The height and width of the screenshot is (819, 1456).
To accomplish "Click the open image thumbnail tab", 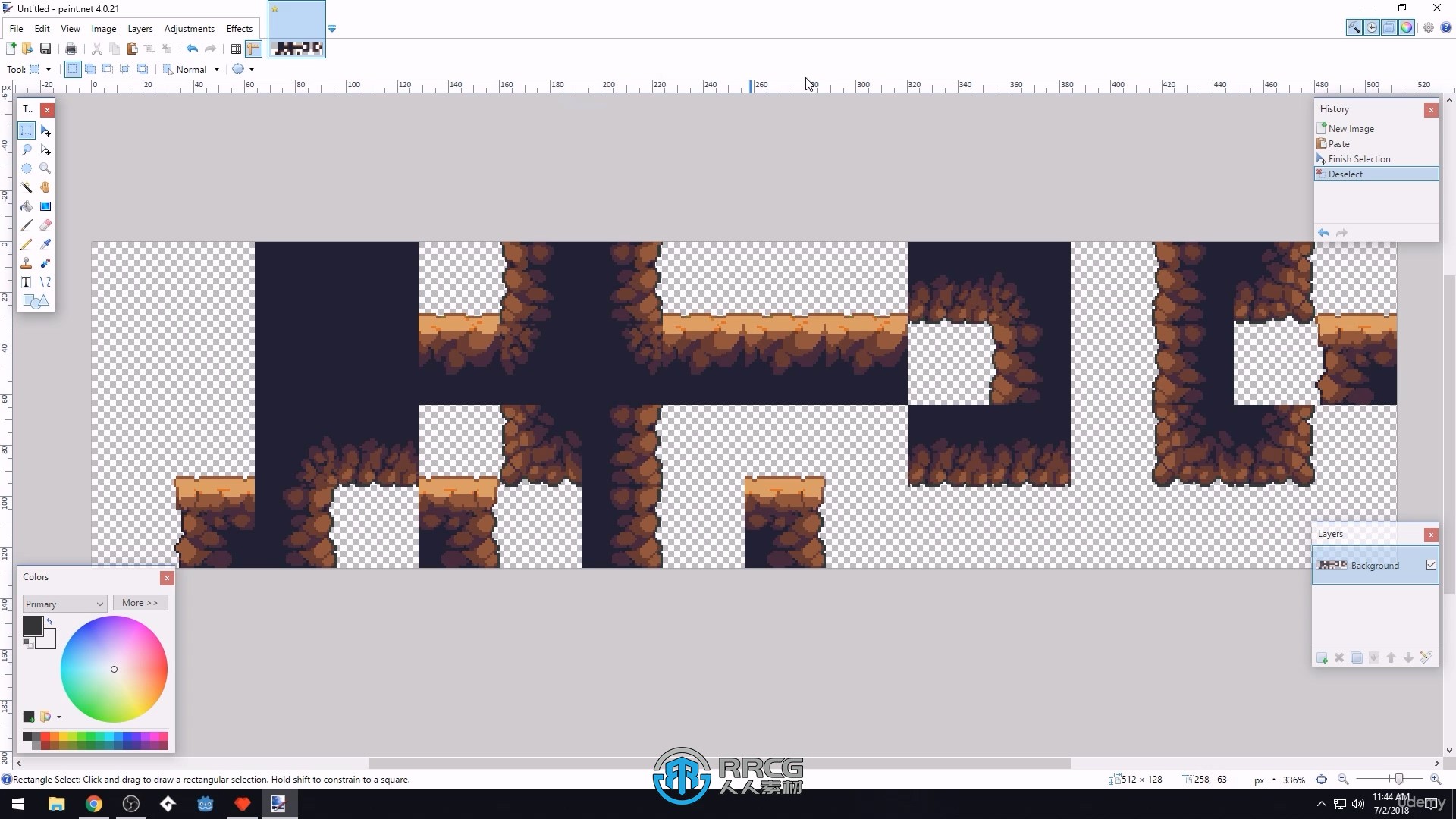I will [297, 29].
